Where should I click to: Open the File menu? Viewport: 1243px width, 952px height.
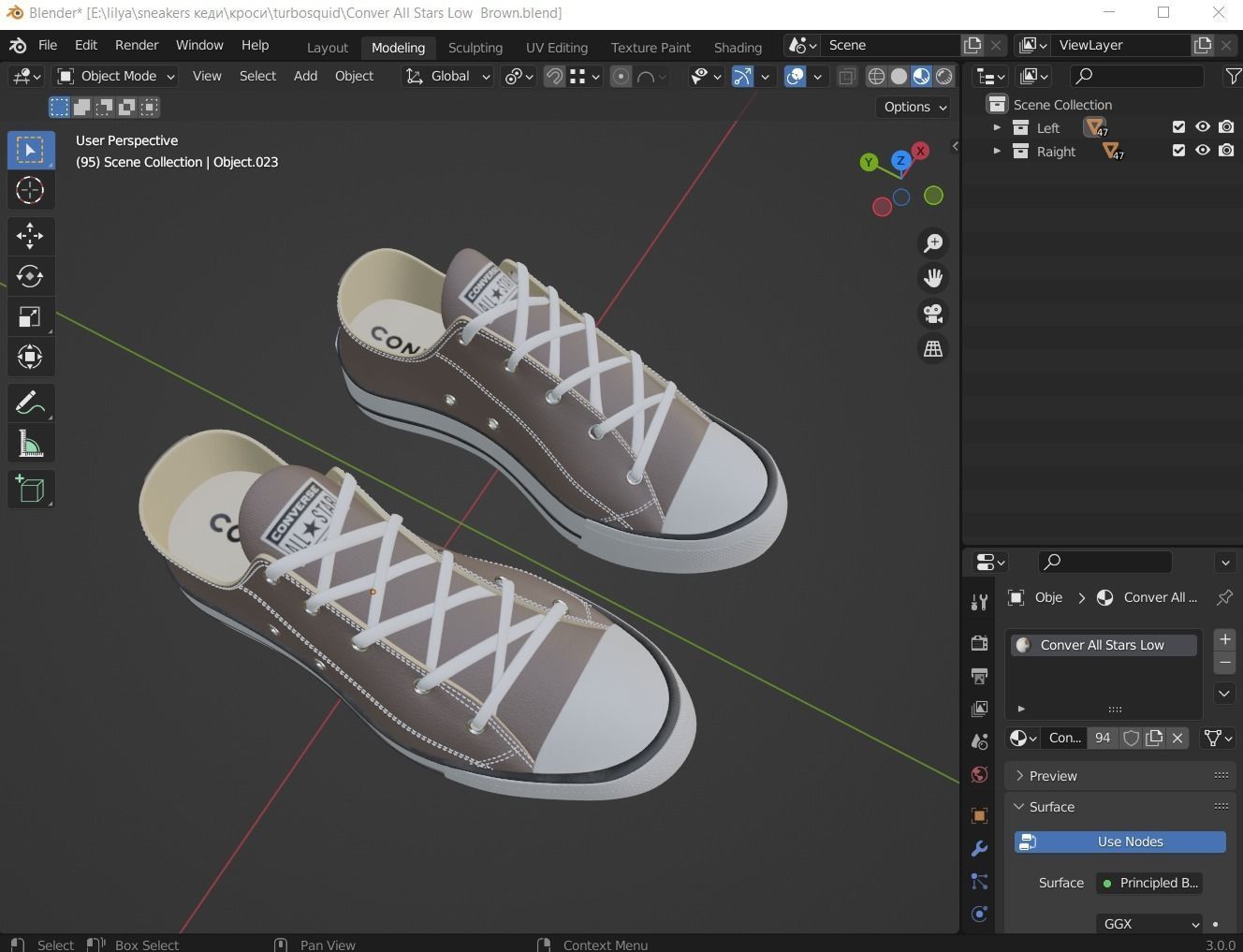click(48, 45)
